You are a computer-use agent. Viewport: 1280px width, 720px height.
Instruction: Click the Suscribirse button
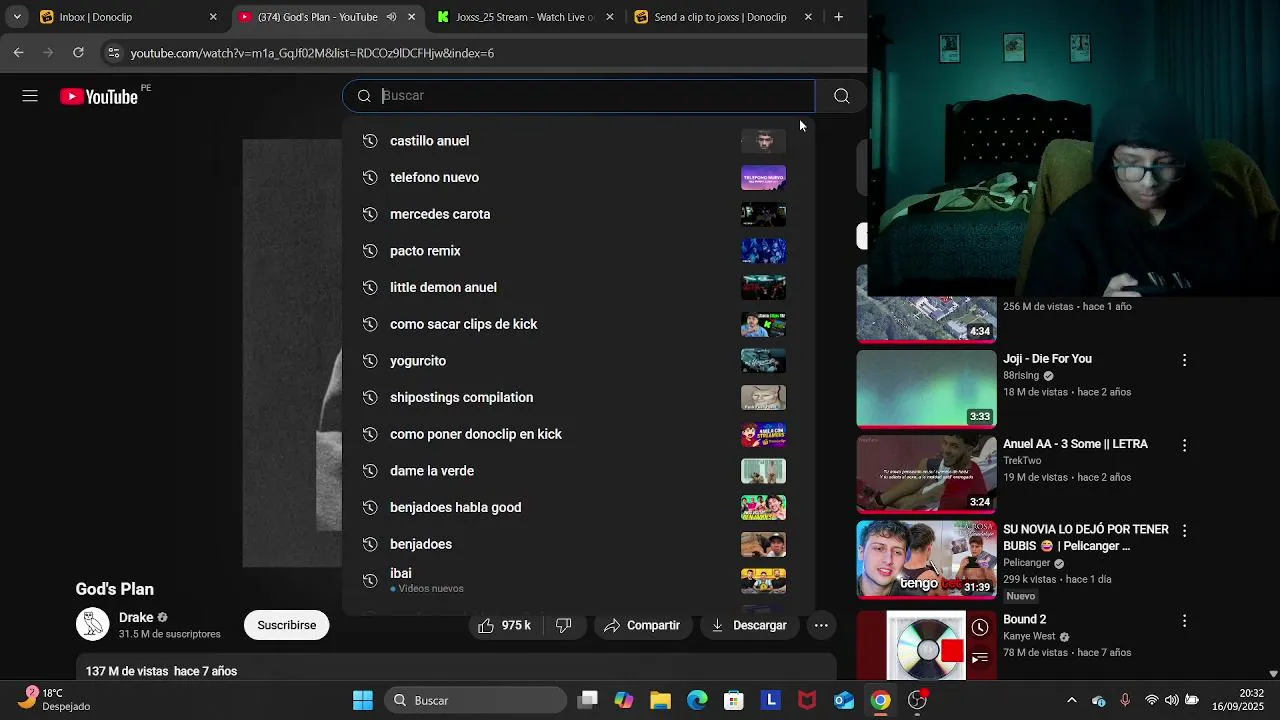[x=286, y=625]
